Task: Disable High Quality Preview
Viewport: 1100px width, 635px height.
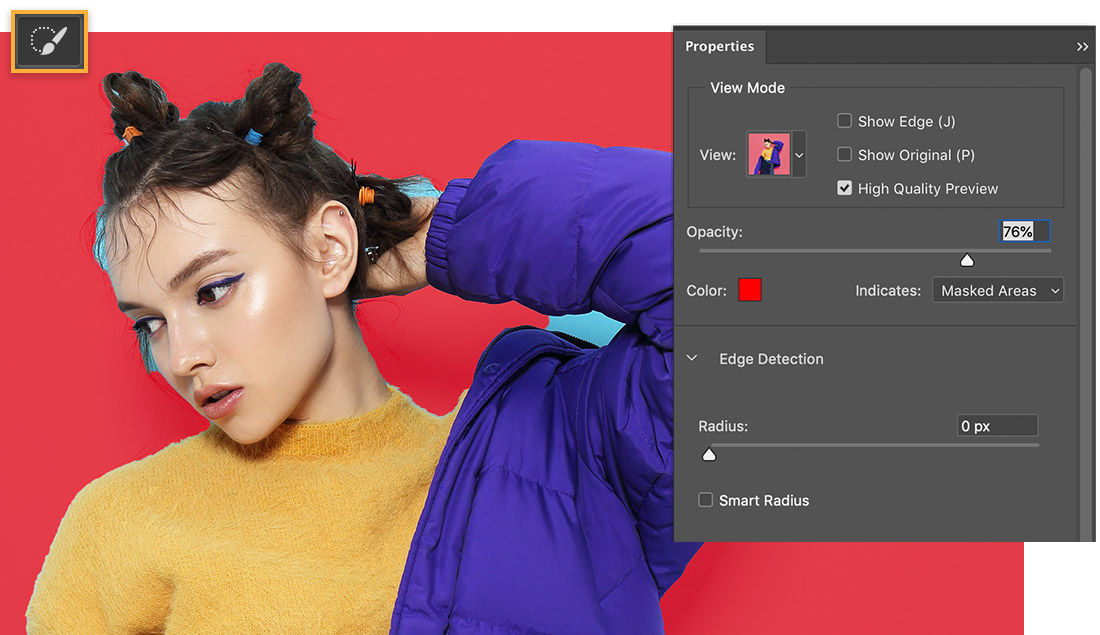Action: click(844, 188)
